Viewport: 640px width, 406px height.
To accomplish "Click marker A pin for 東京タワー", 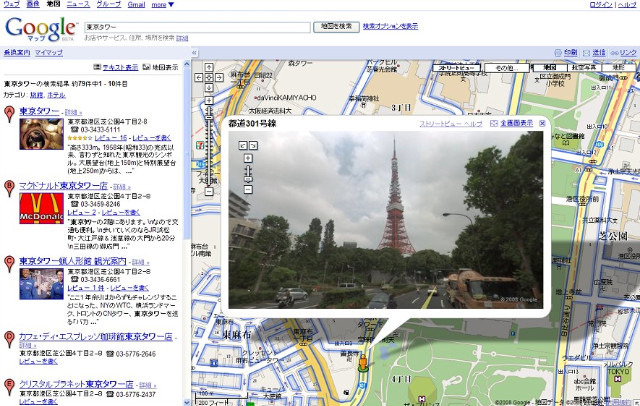I will [x=9, y=114].
